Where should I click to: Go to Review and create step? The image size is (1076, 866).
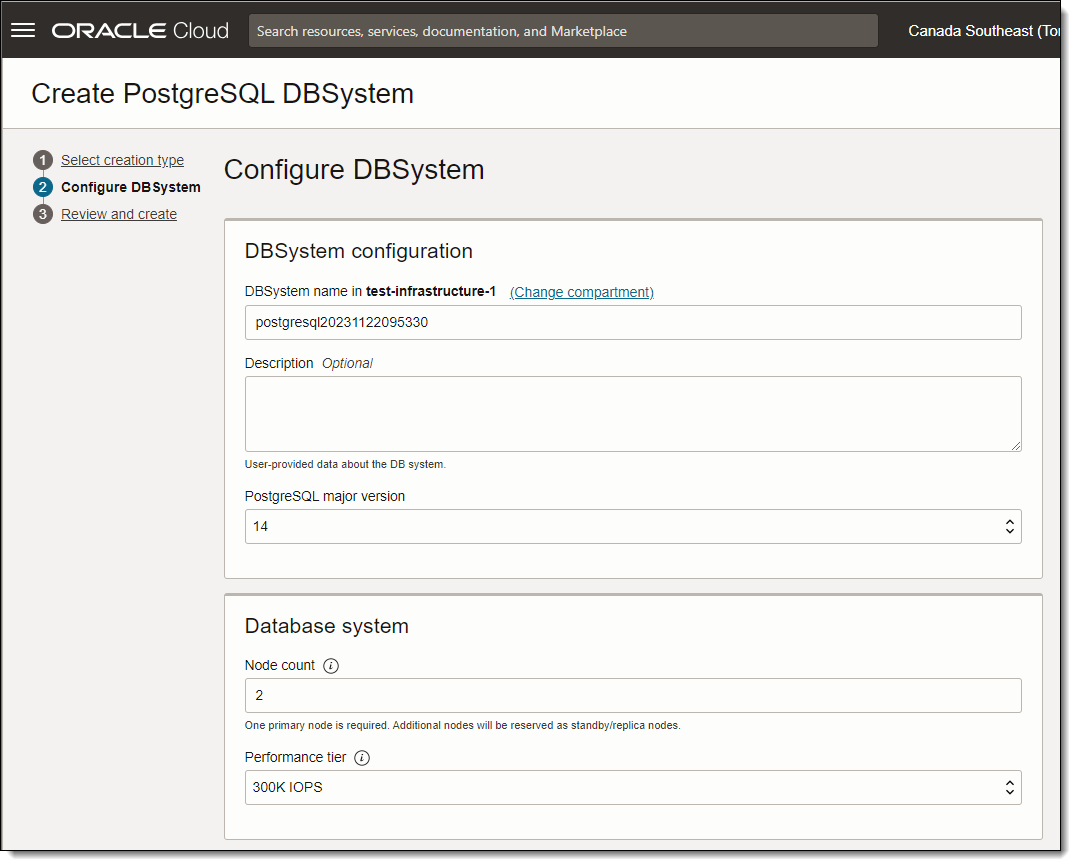(119, 214)
